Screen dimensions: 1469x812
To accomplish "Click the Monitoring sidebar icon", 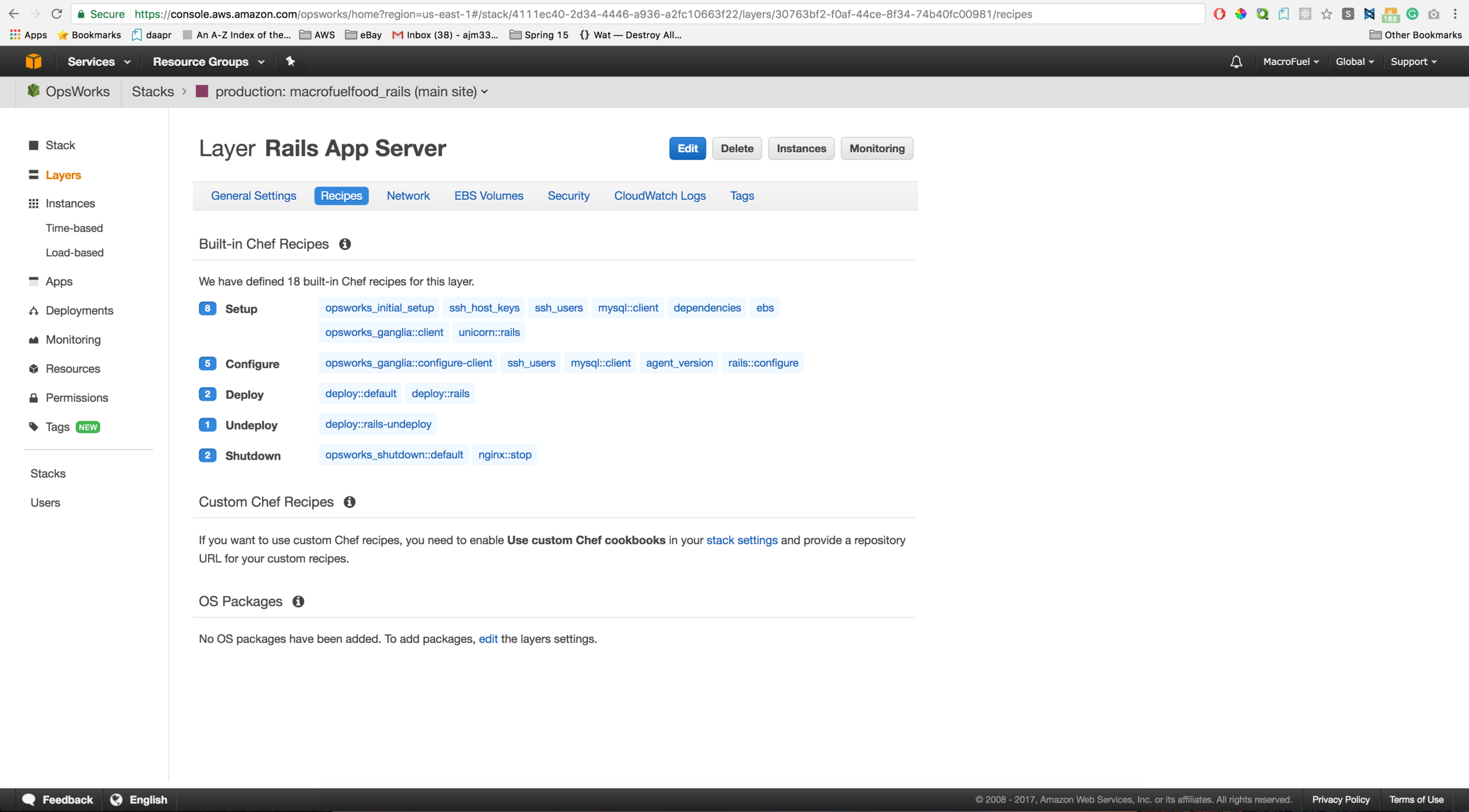I will 33,339.
